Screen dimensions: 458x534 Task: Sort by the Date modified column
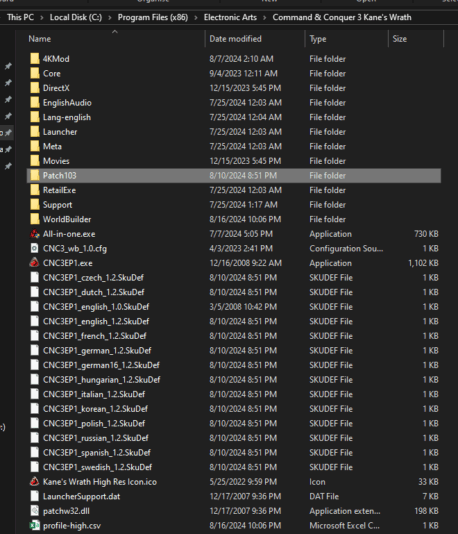[x=235, y=39]
